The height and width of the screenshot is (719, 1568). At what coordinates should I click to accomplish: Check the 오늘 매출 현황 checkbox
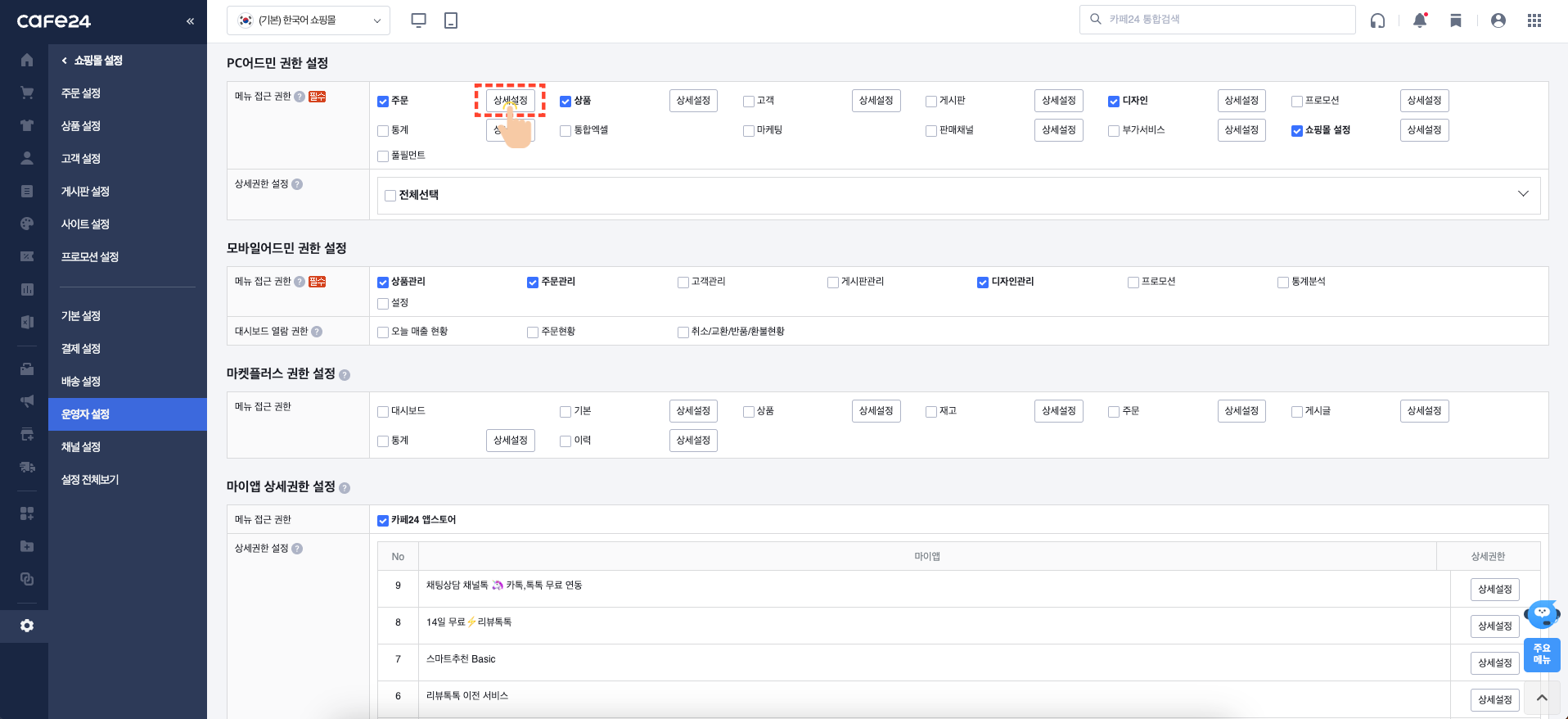coord(383,332)
